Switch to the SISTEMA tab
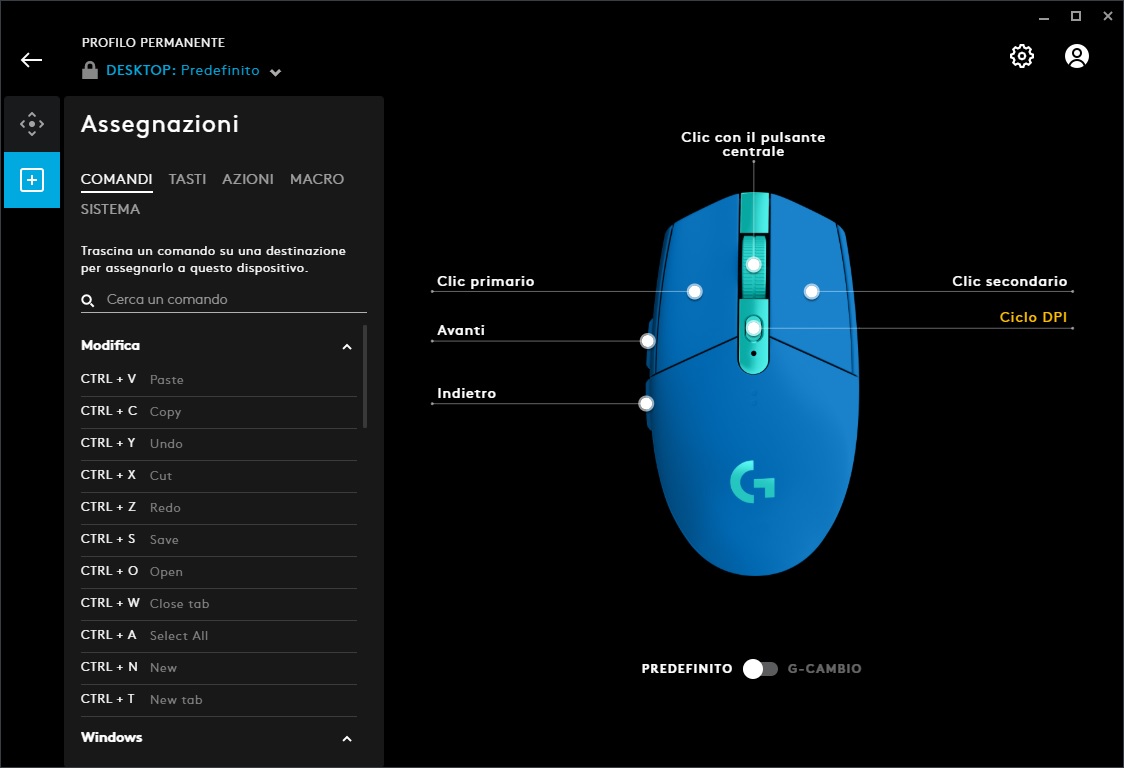The width and height of the screenshot is (1124, 768). (x=110, y=209)
